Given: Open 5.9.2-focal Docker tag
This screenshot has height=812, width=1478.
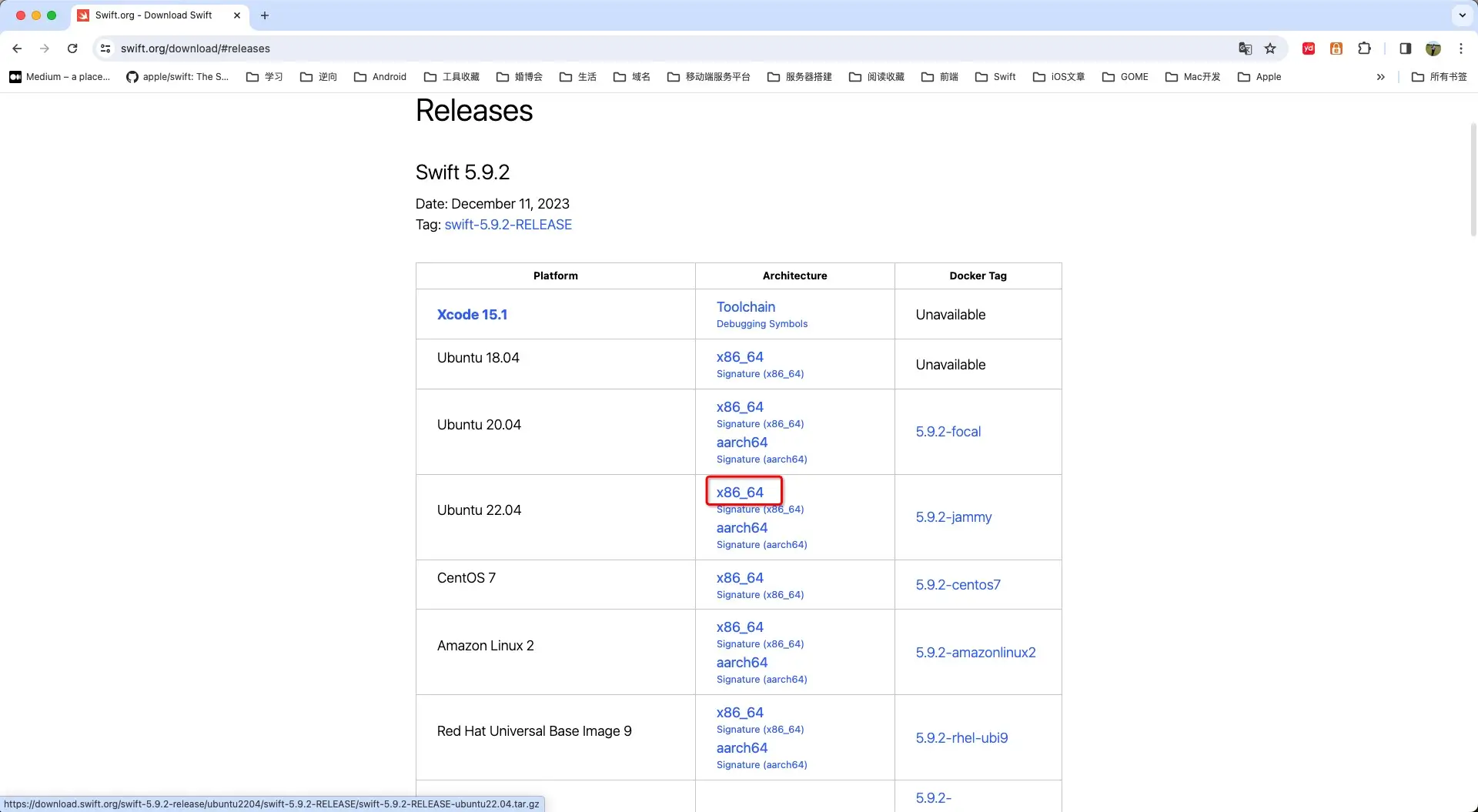Looking at the screenshot, I should pos(948,432).
